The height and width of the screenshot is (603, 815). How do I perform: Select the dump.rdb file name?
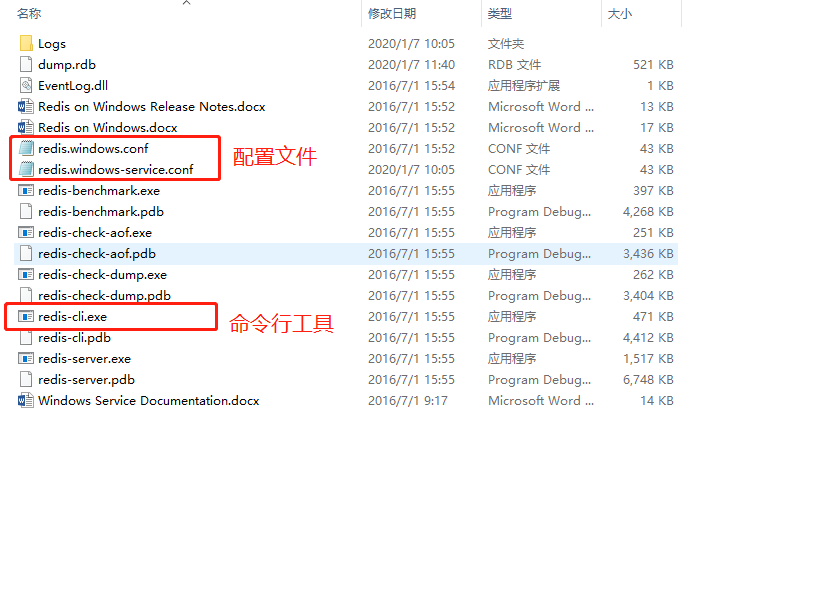[x=67, y=64]
